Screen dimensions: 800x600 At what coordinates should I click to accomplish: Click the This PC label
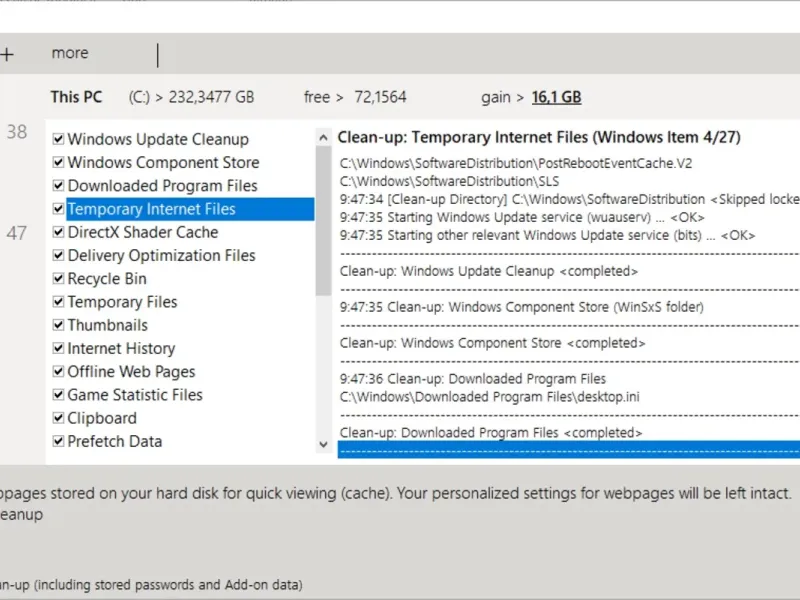click(x=77, y=97)
